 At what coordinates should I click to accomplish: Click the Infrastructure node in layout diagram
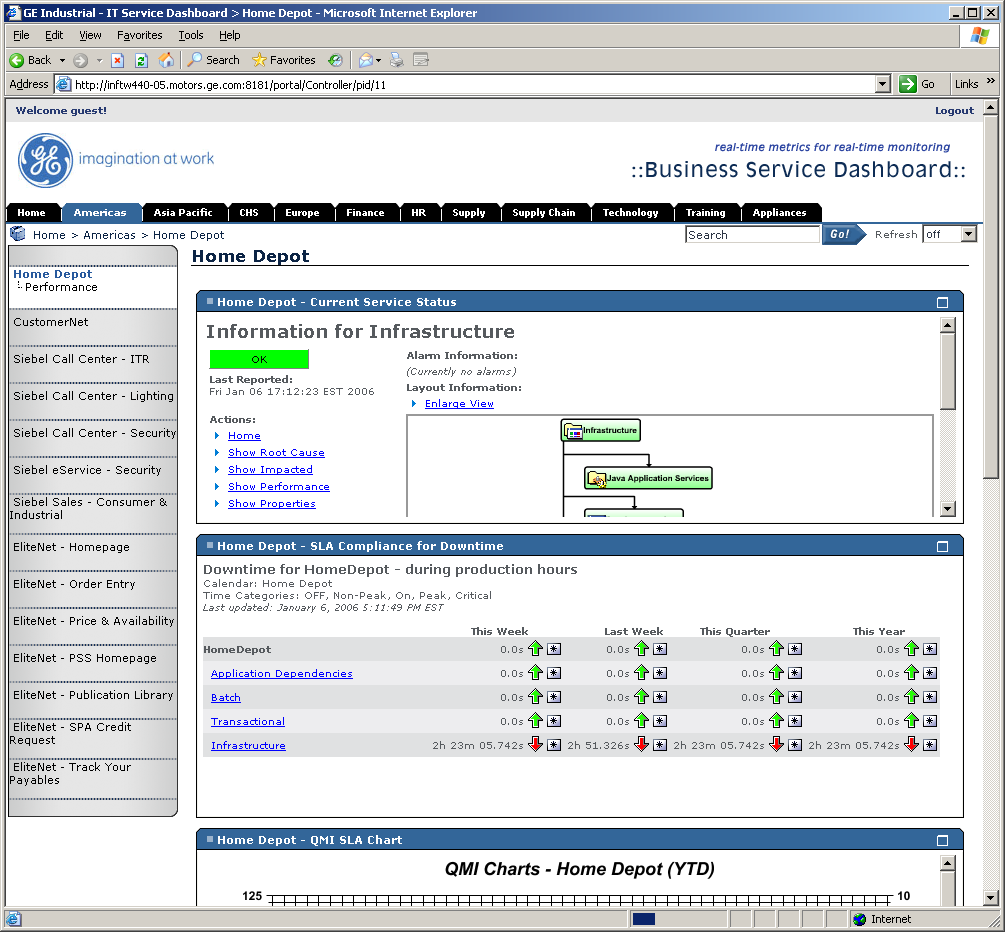(601, 430)
